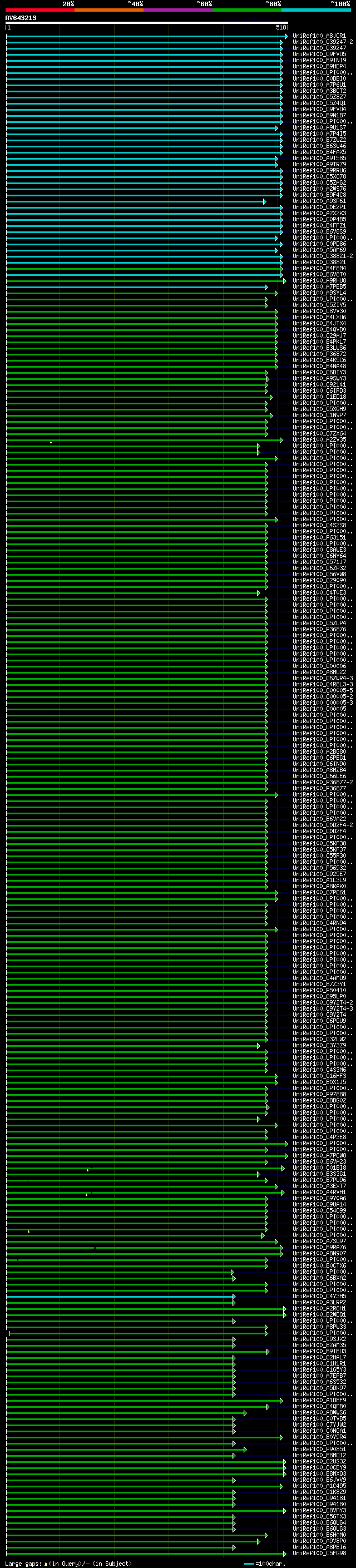Open hit UniRef100_A9T585
This screenshot has height=1568, width=356.
[319, 159]
